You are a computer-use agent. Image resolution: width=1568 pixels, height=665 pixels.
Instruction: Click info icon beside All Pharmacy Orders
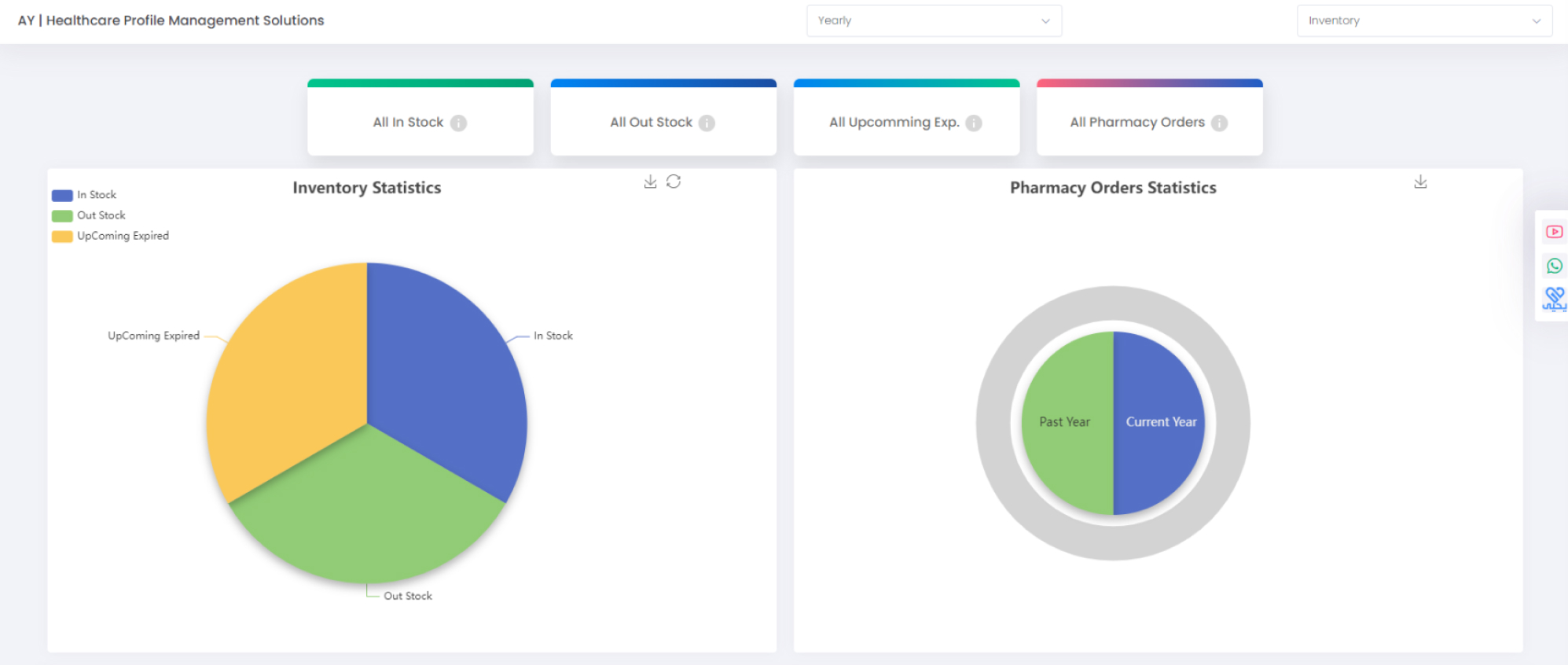click(1219, 123)
